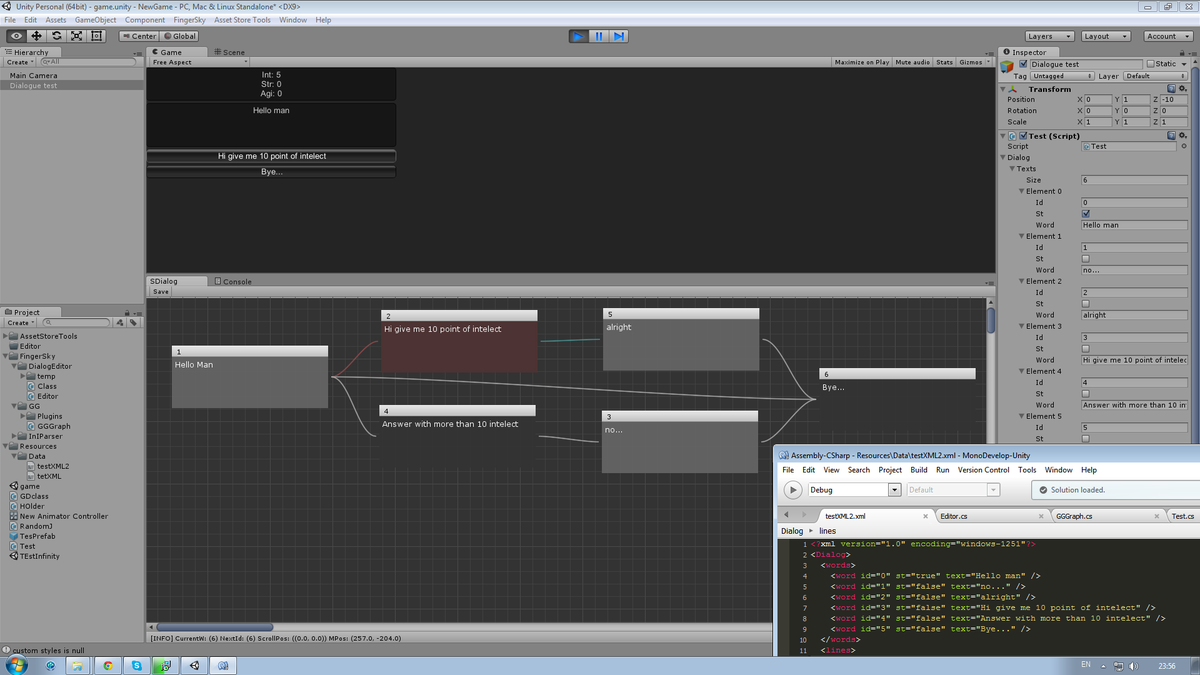1200x675 pixels.
Task: Select the HOlder script icon
Action: click(14, 506)
